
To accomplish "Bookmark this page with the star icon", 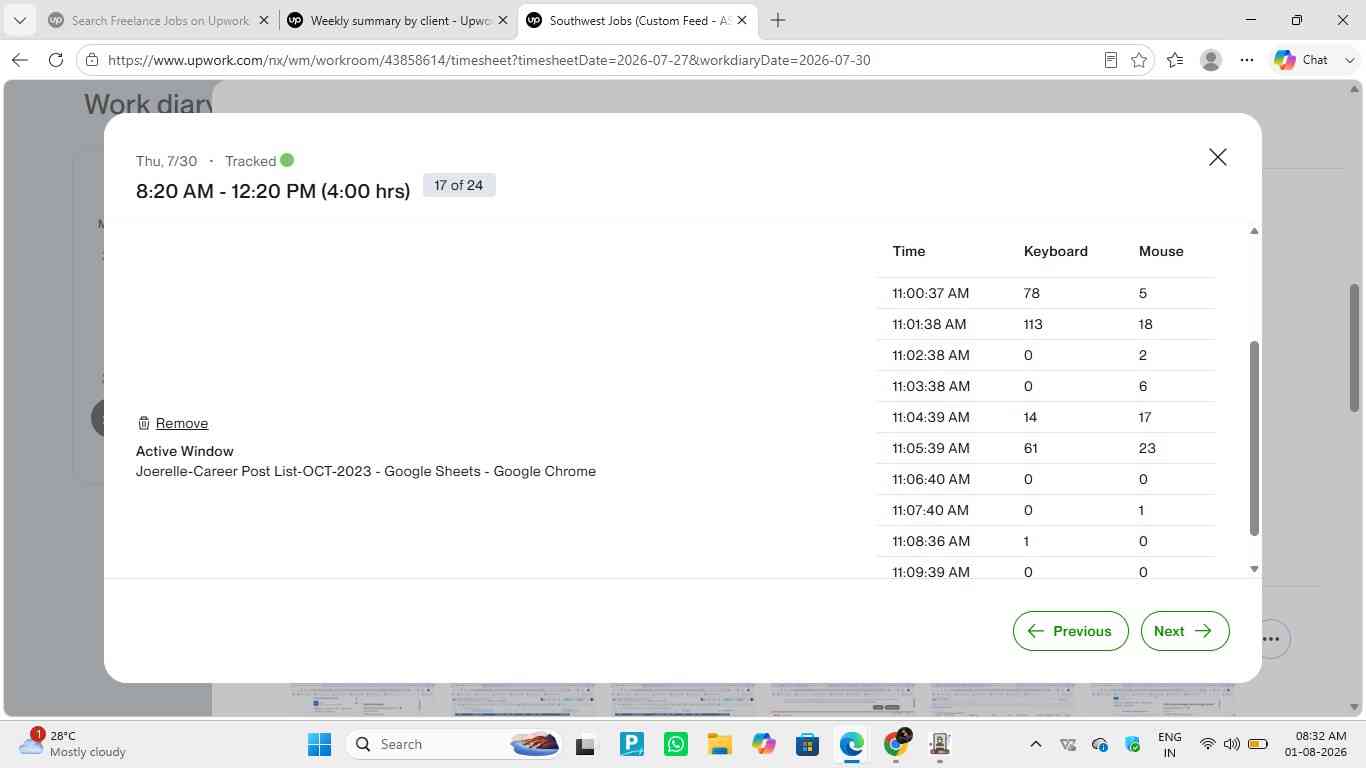I will 1139,60.
